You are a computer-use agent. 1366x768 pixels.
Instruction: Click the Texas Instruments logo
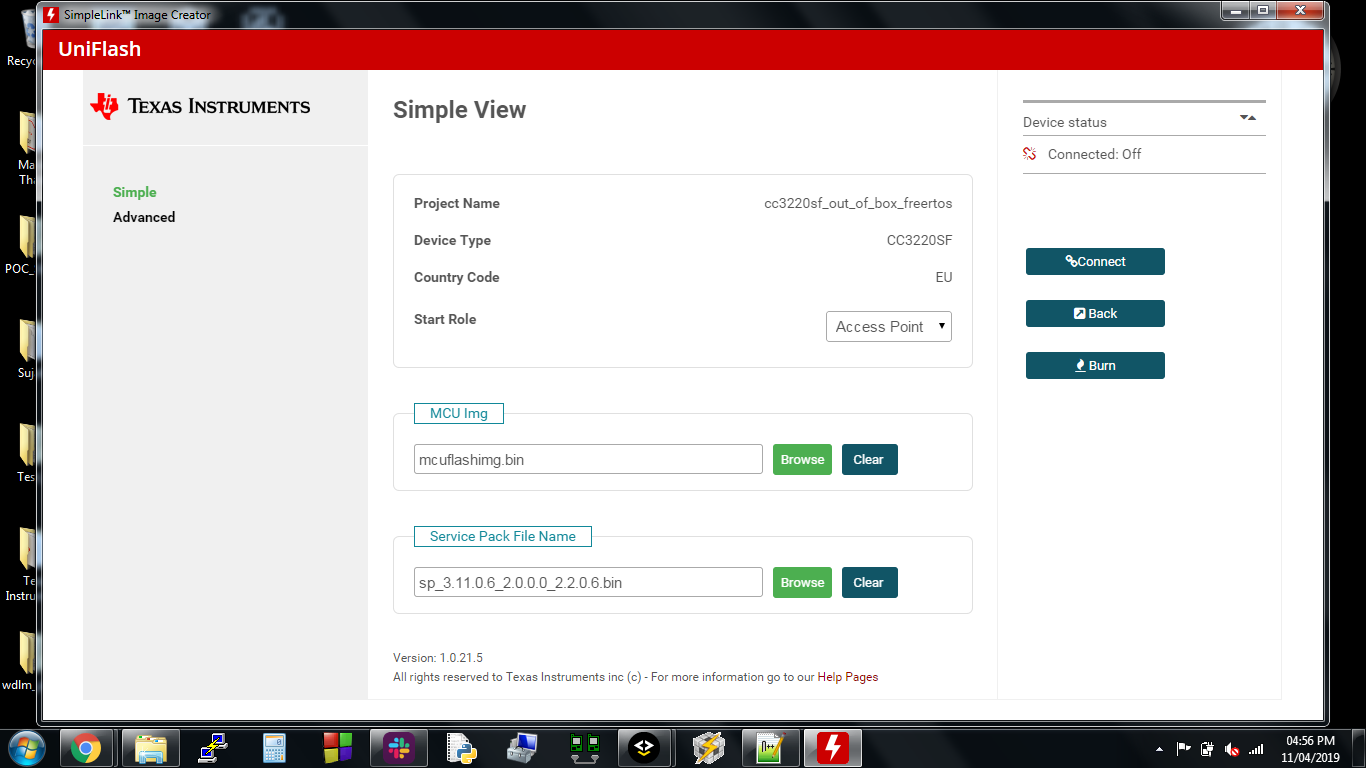(200, 106)
